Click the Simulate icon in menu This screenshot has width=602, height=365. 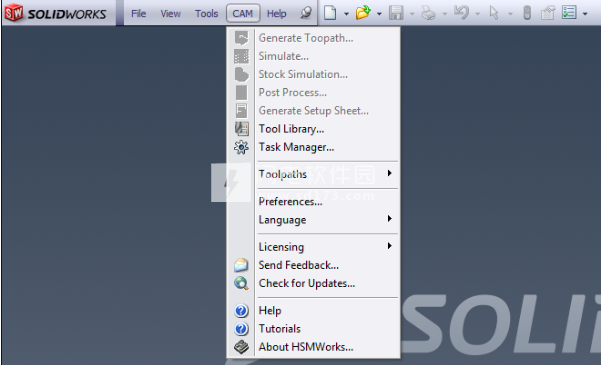point(241,56)
